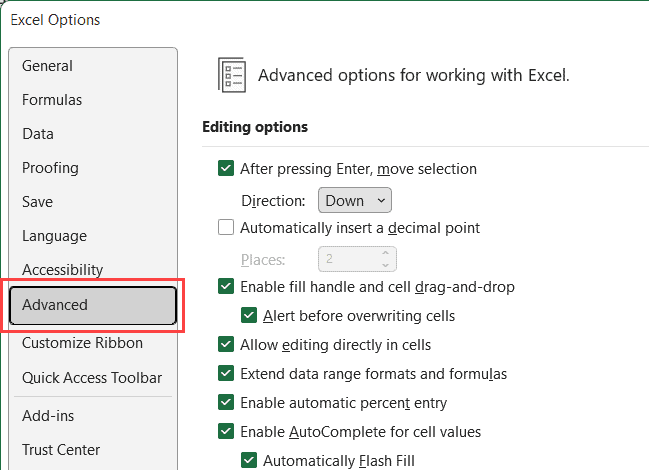This screenshot has width=649, height=470.
Task: Select Accessibility in the sidebar
Action: 62,270
